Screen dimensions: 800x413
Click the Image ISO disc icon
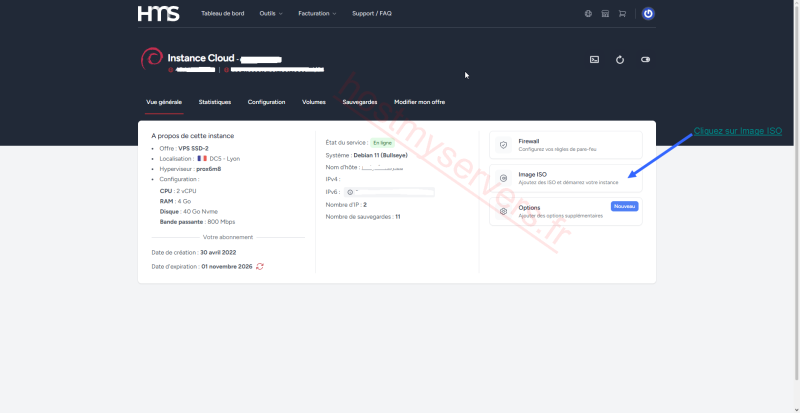[504, 178]
